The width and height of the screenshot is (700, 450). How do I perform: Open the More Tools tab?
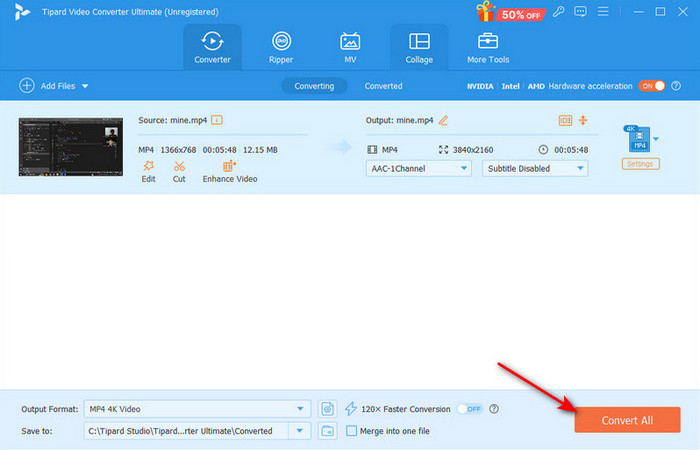pyautogui.click(x=488, y=47)
